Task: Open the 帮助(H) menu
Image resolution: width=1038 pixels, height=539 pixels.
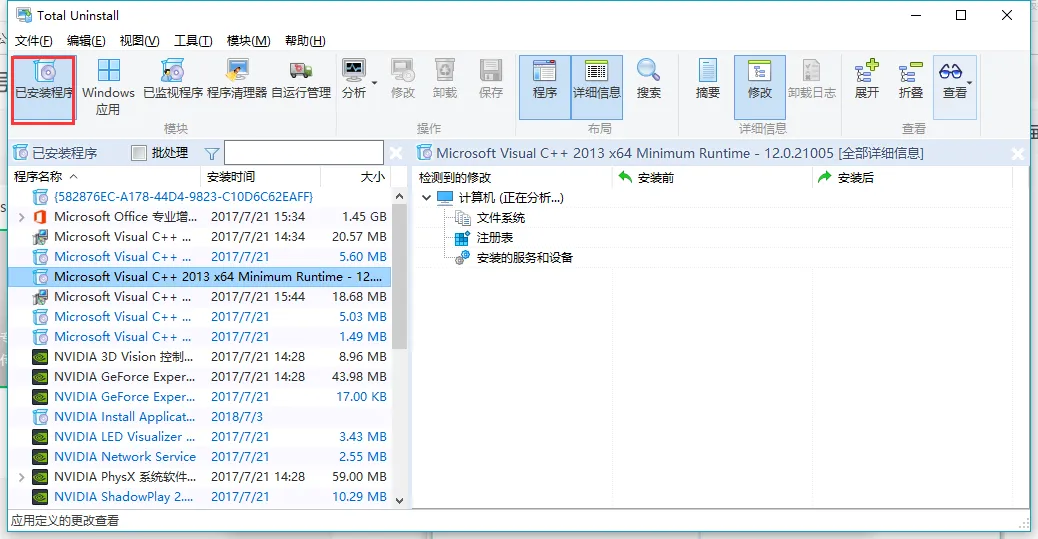Action: pos(305,40)
